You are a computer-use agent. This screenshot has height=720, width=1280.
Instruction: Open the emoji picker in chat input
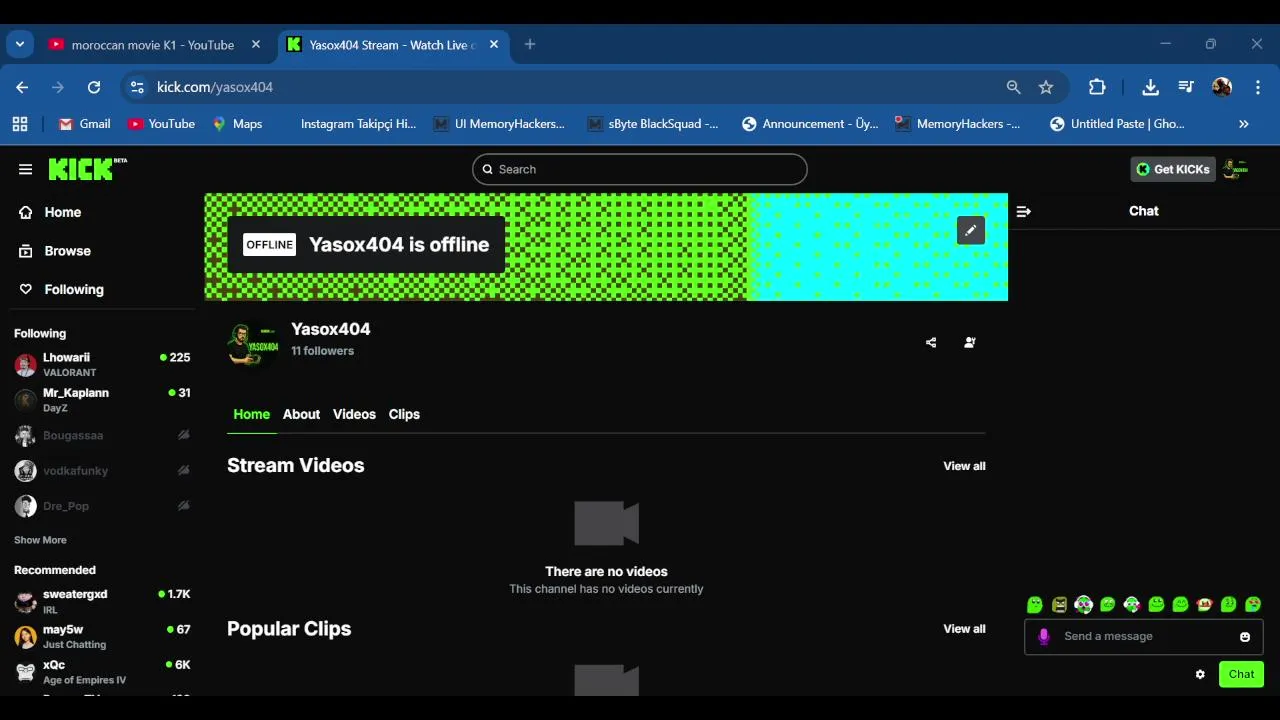click(x=1245, y=637)
